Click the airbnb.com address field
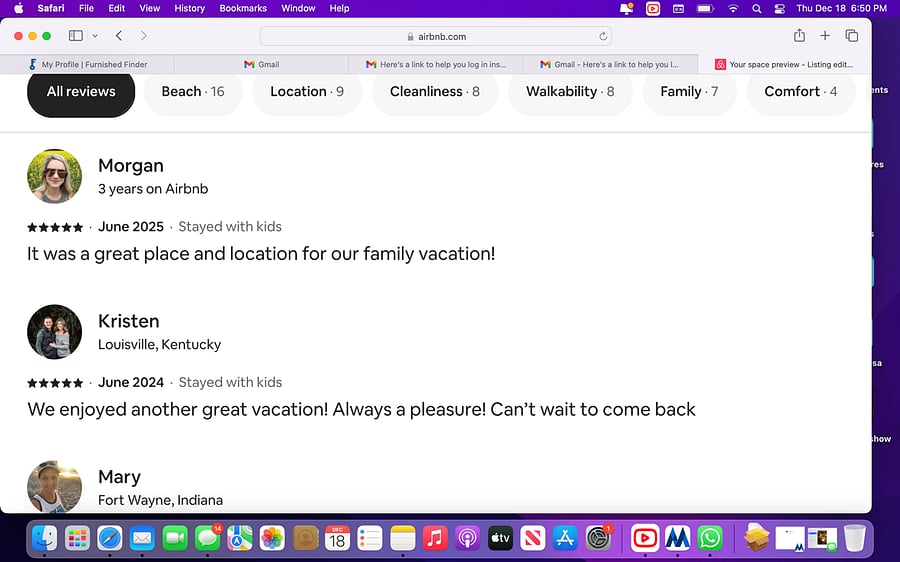Screen dimensions: 900x562 [436, 36]
